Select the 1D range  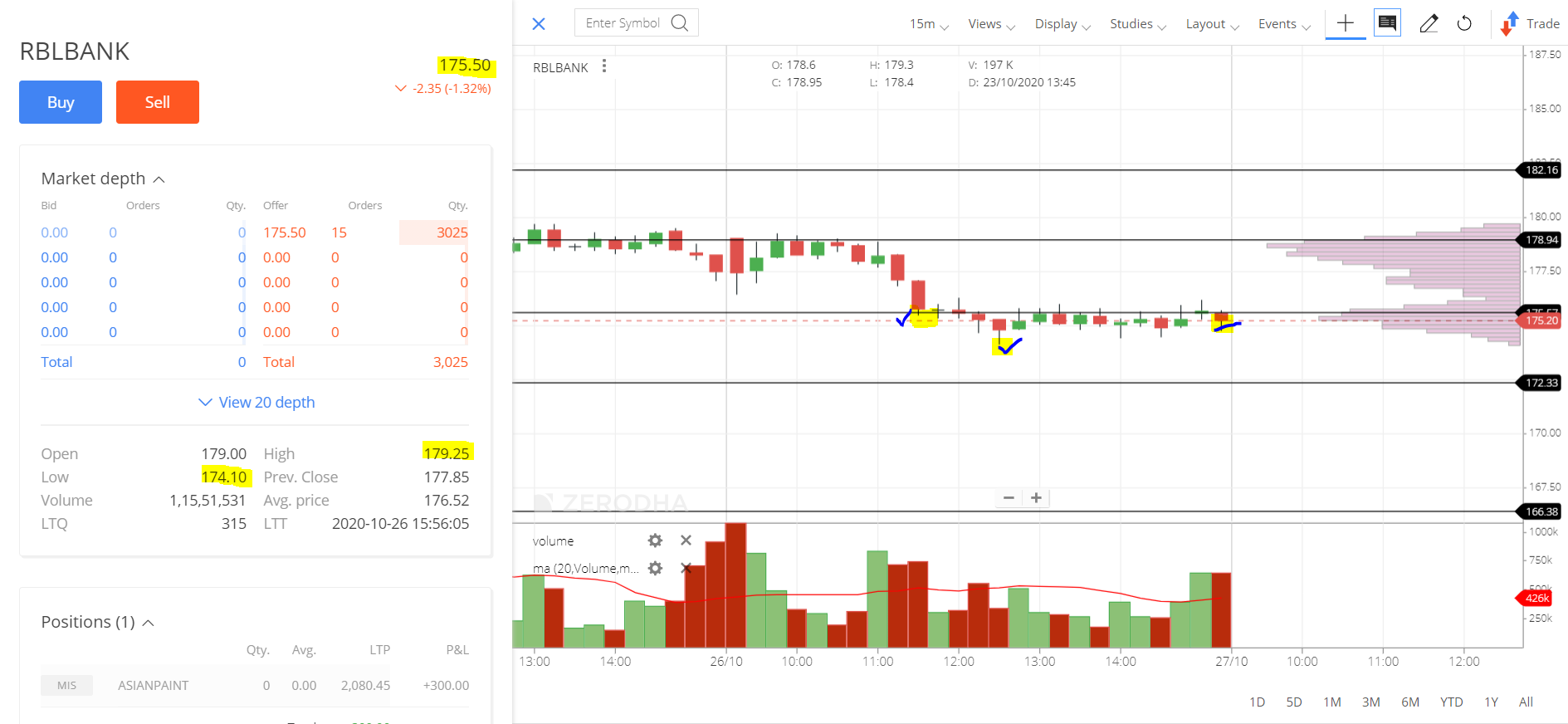(x=1257, y=702)
